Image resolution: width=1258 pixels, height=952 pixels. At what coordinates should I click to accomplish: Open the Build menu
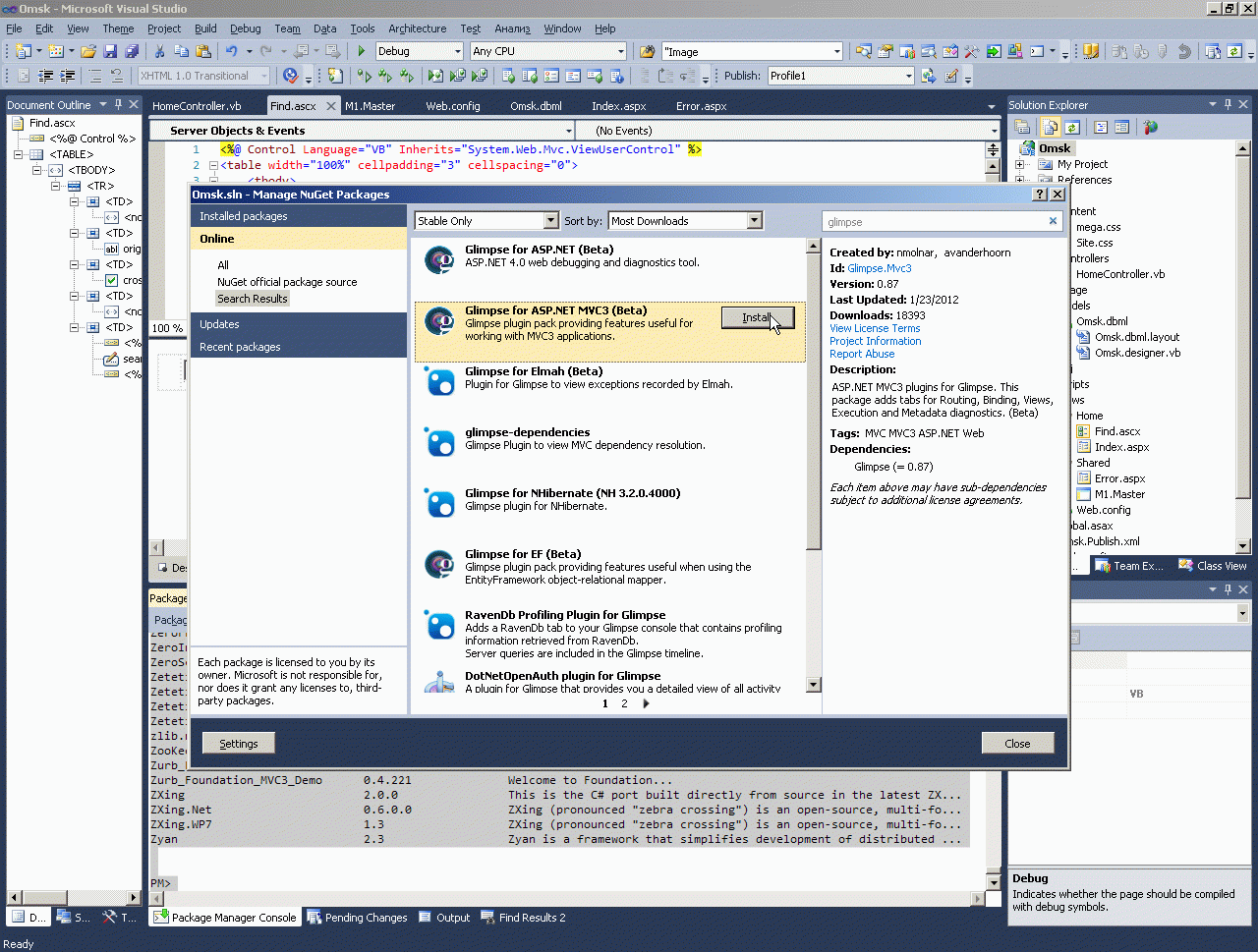(x=205, y=28)
